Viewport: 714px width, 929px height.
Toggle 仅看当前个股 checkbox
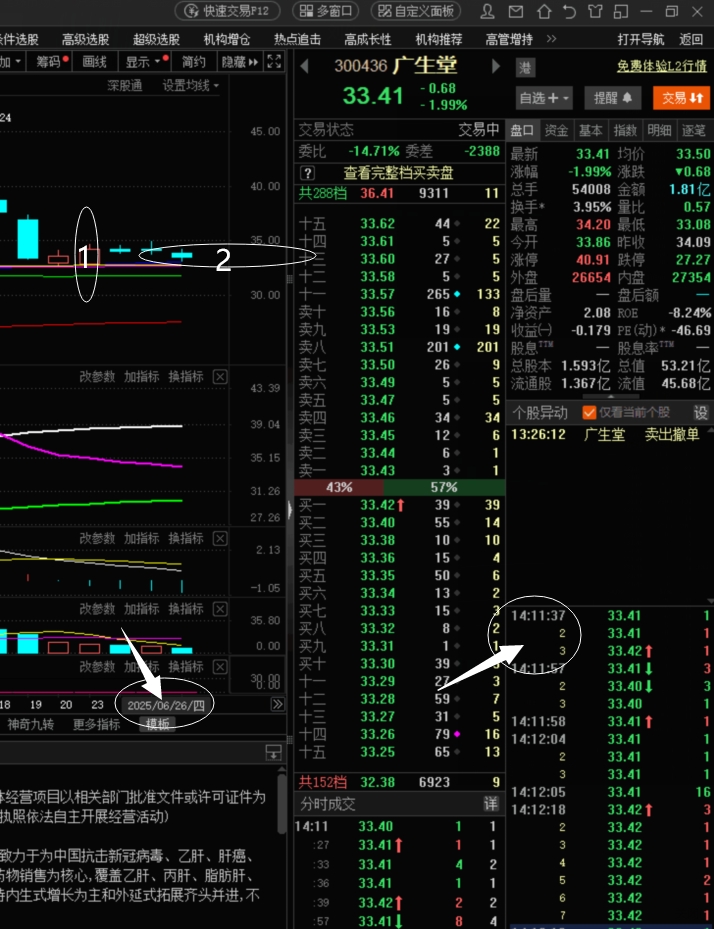[589, 412]
